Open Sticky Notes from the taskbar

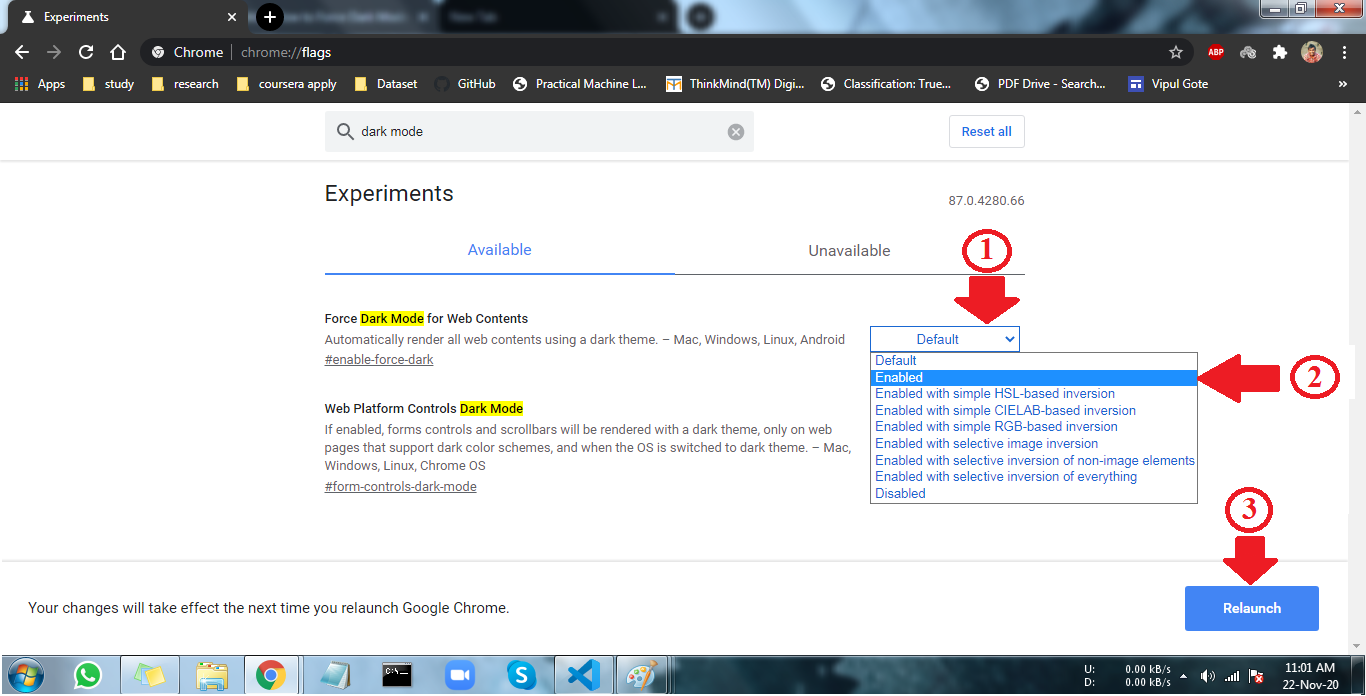click(x=150, y=676)
